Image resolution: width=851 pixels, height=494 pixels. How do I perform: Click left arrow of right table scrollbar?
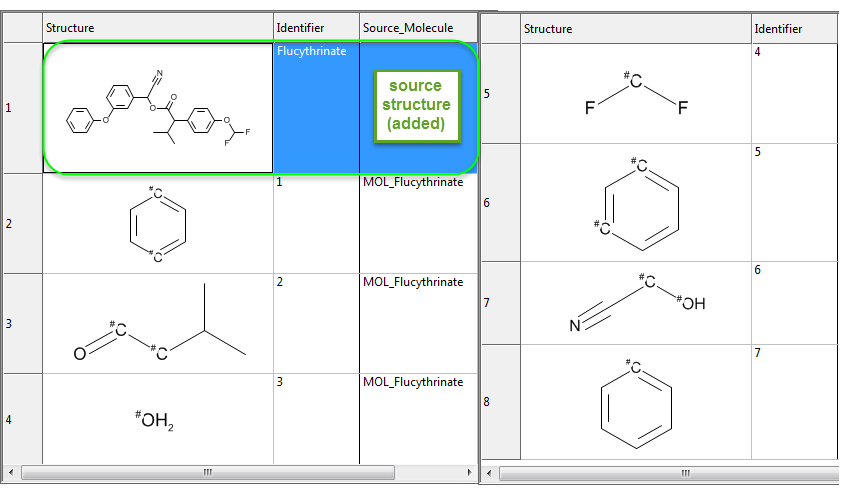click(490, 473)
